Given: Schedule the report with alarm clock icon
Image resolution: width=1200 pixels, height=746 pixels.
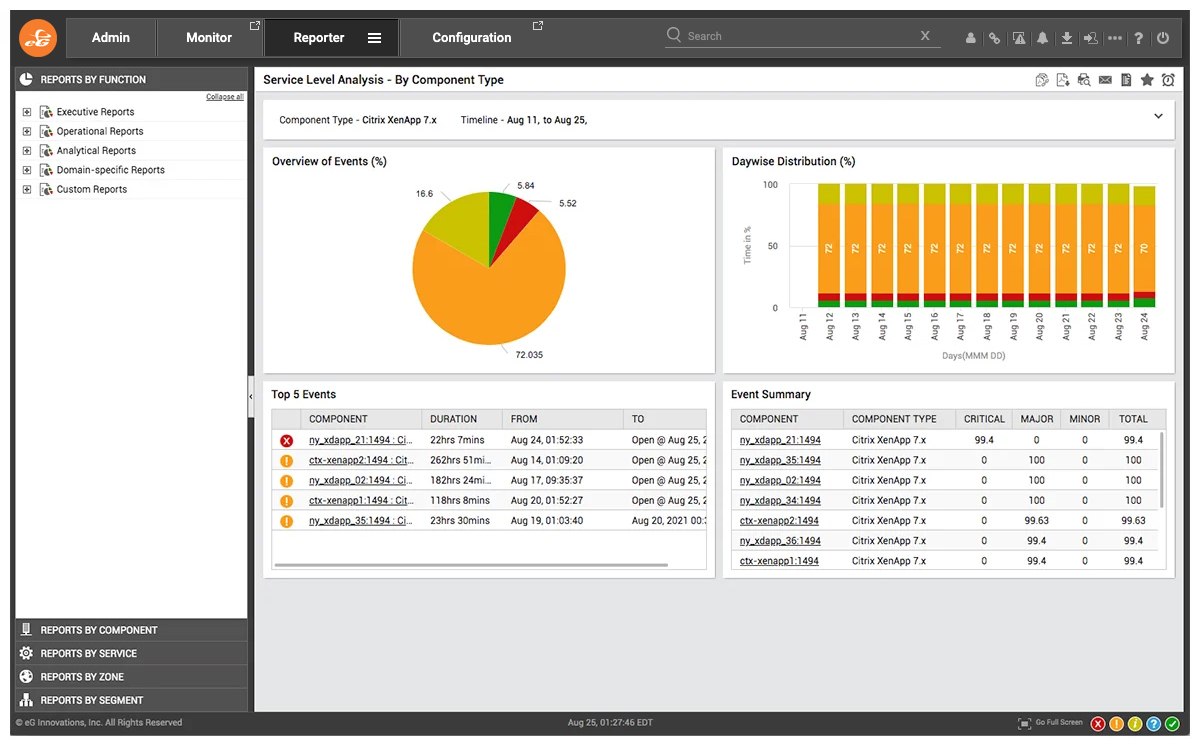Looking at the screenshot, I should (1168, 80).
